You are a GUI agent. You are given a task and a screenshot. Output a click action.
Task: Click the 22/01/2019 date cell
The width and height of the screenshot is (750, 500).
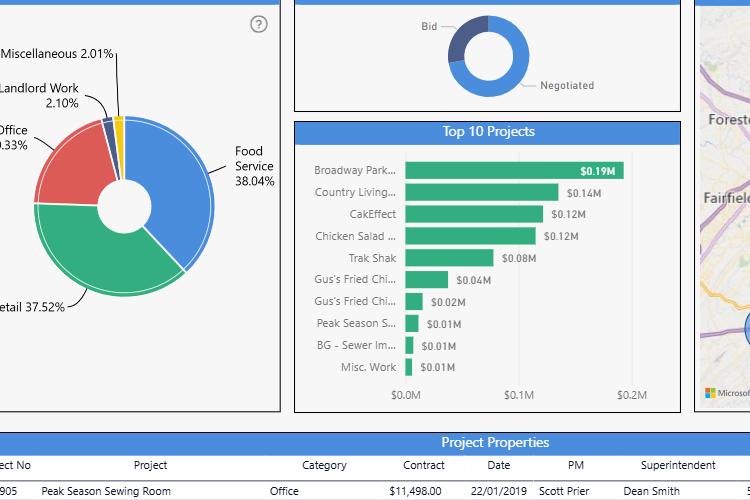click(x=498, y=491)
